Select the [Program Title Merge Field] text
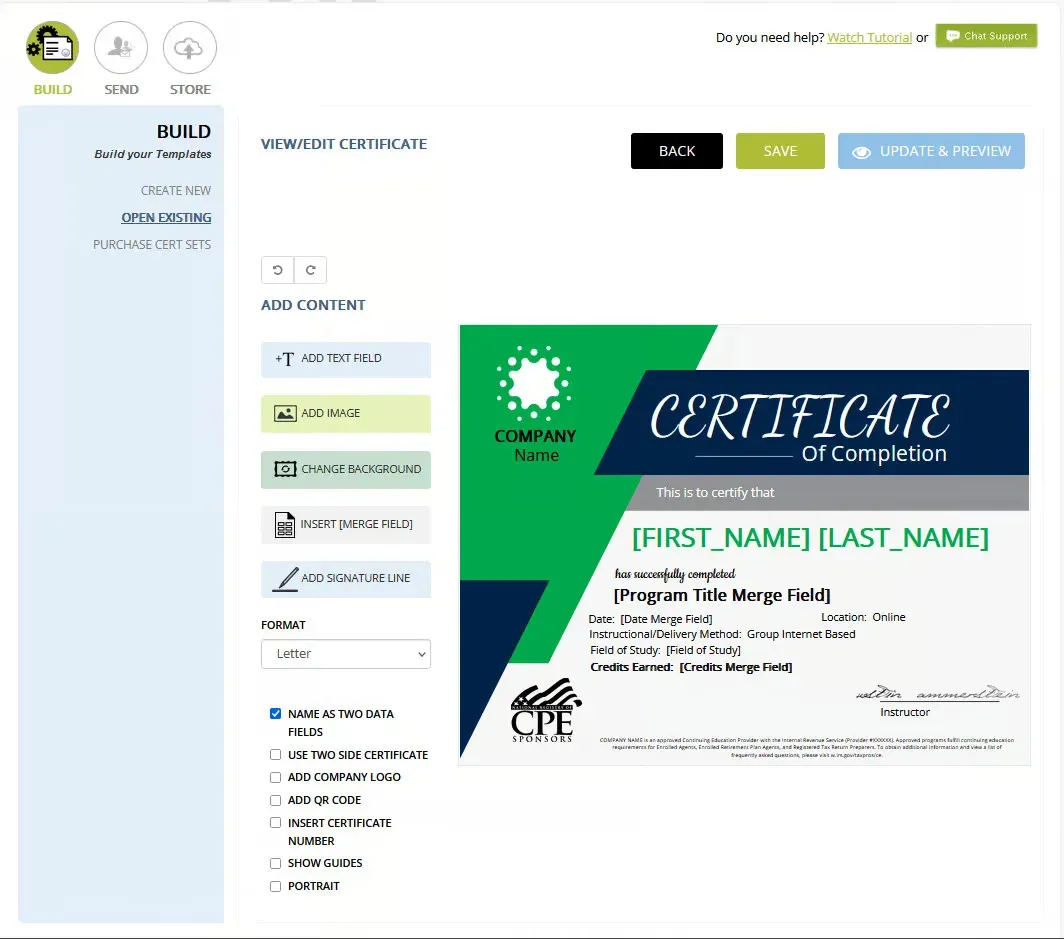The height and width of the screenshot is (939, 1064). (x=721, y=595)
